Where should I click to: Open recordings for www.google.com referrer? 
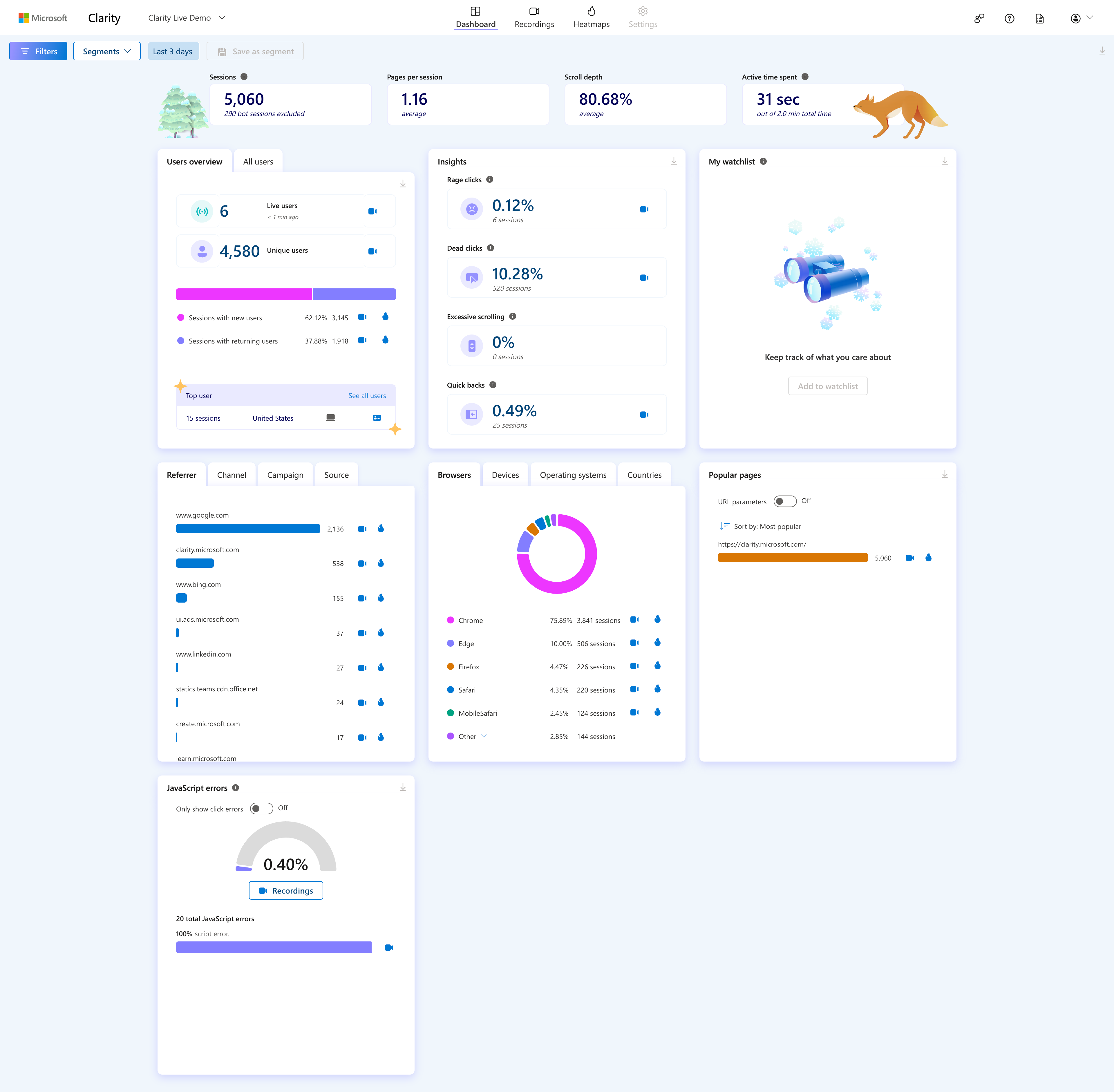362,529
